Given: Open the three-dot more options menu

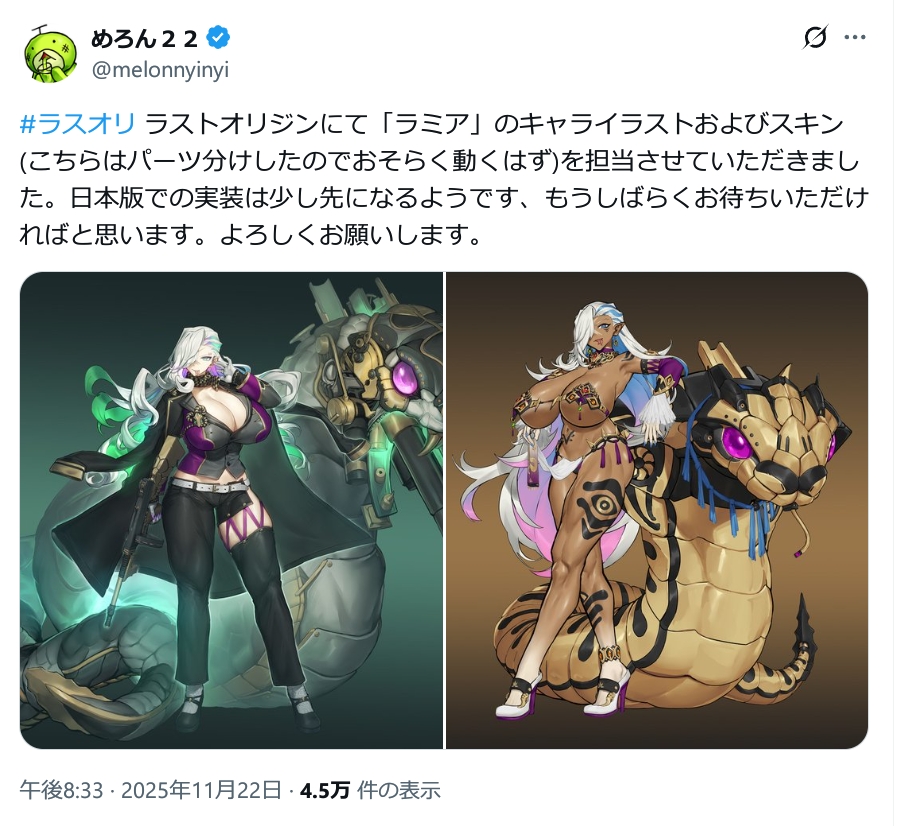Looking at the screenshot, I should pos(855,38).
